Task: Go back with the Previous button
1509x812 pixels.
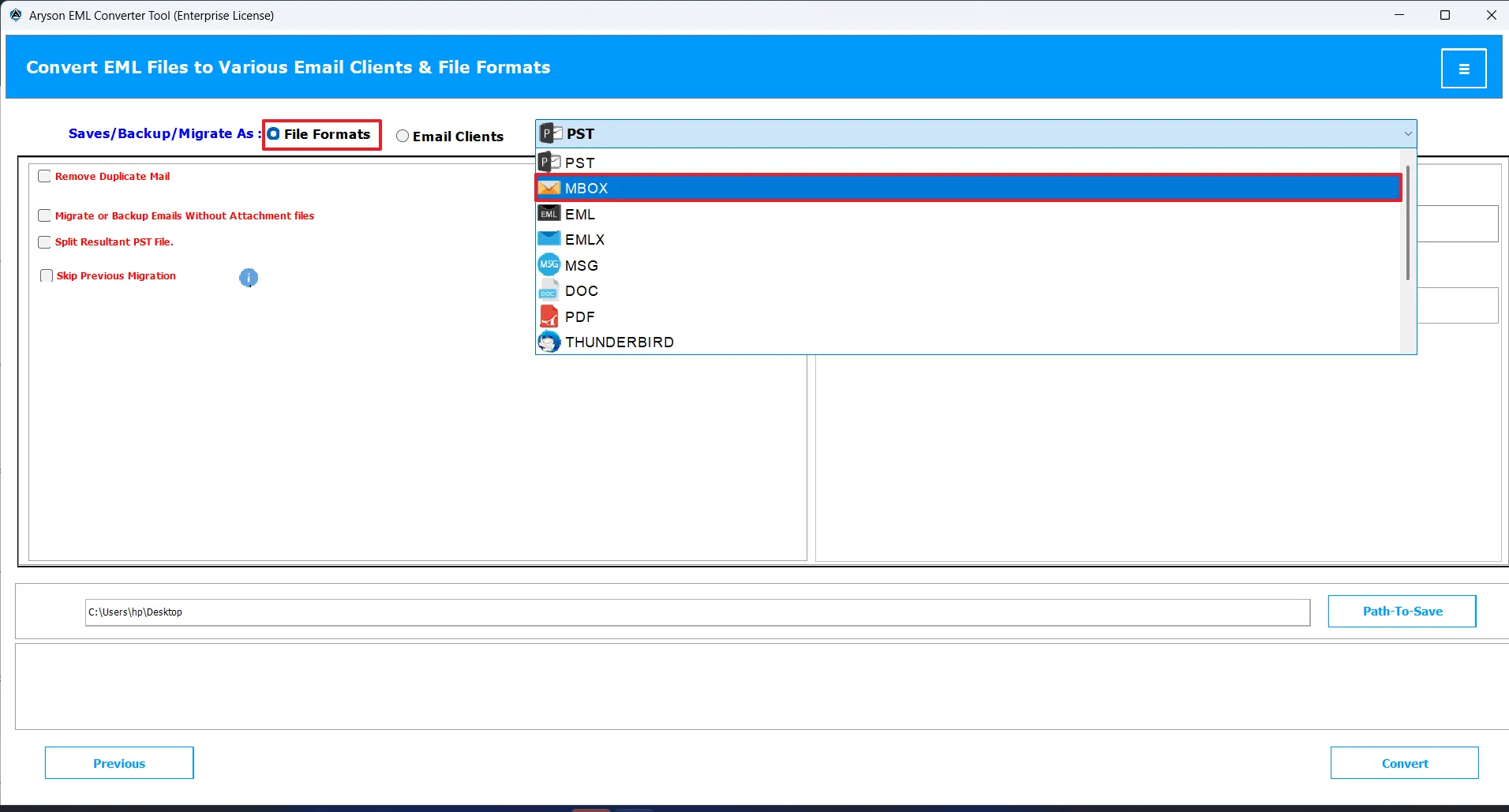Action: coord(119,763)
